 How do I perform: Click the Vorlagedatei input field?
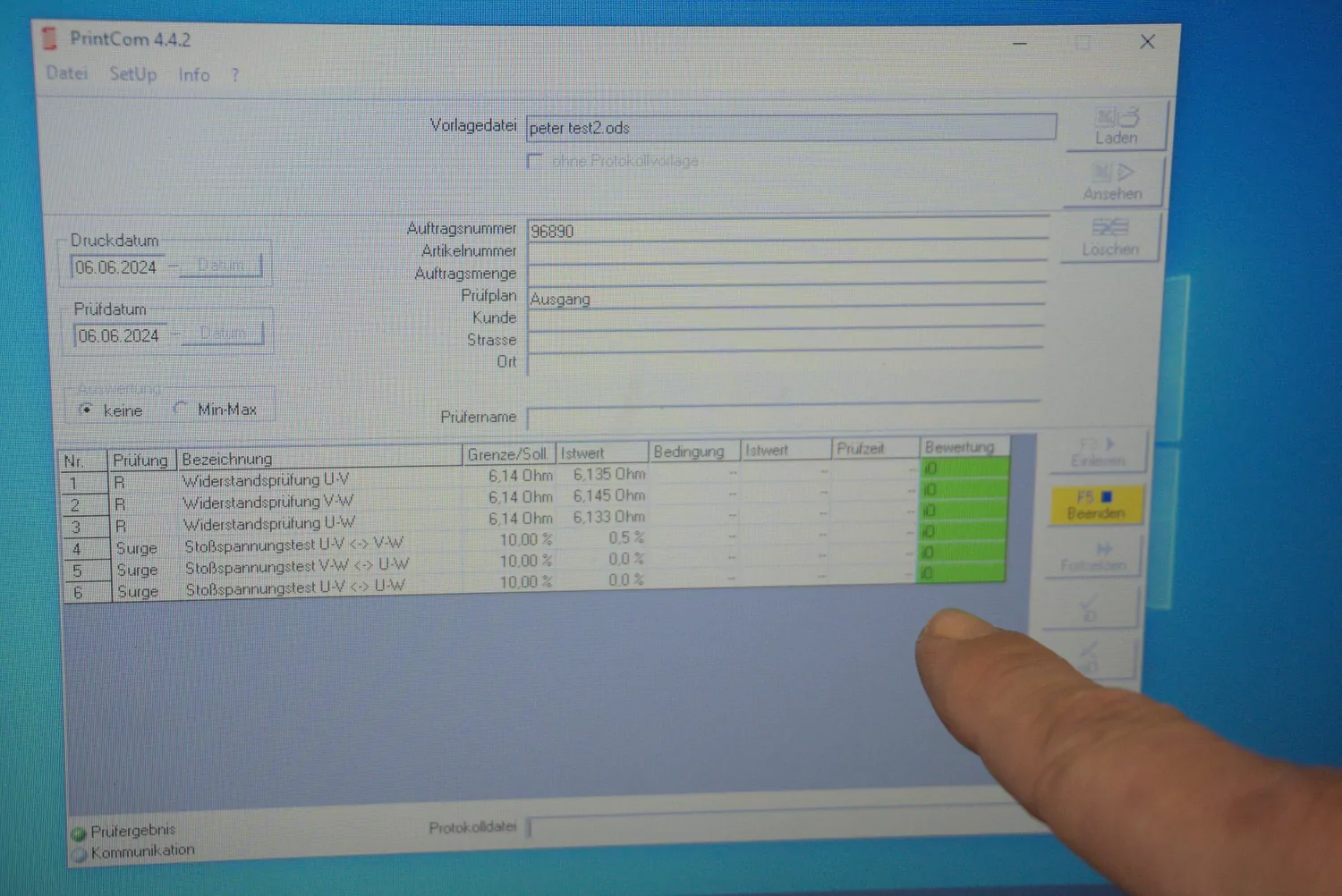tap(791, 127)
